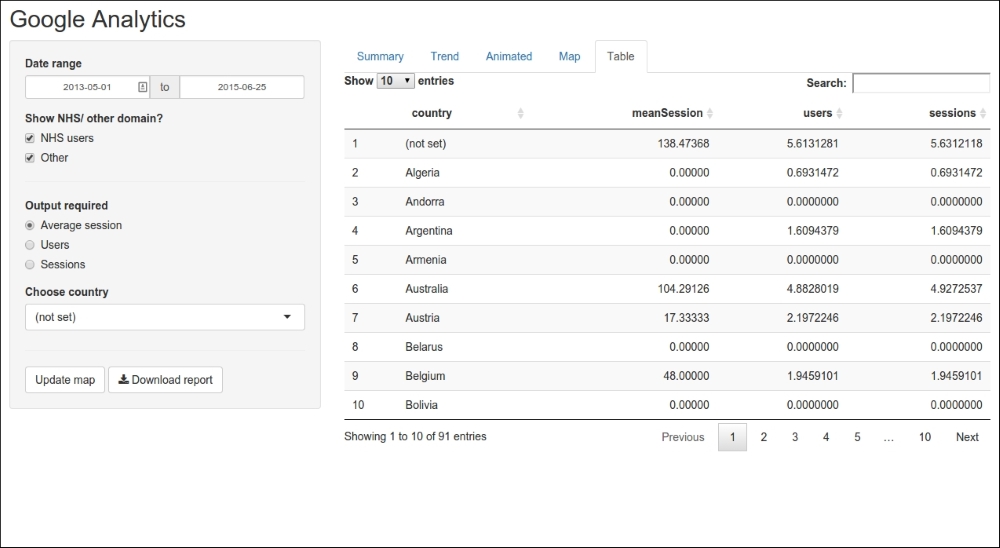Screen dimensions: 1000x548
Task: Click the table Search input field
Action: coord(921,83)
